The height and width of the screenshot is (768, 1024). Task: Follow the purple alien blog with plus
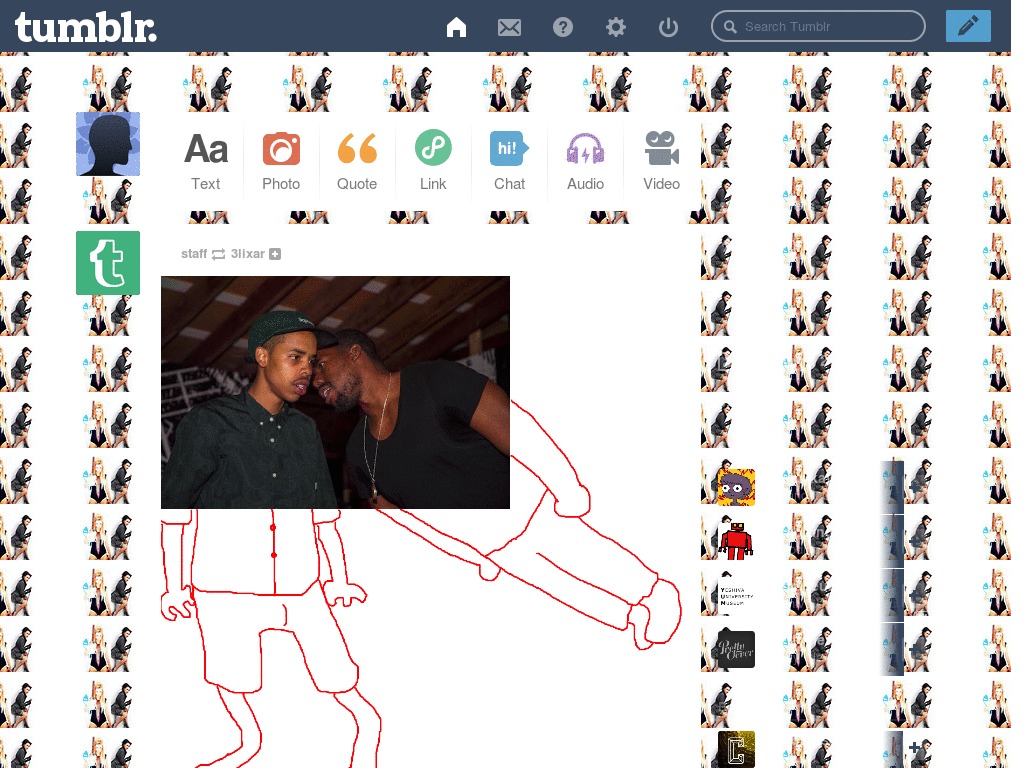tap(915, 487)
